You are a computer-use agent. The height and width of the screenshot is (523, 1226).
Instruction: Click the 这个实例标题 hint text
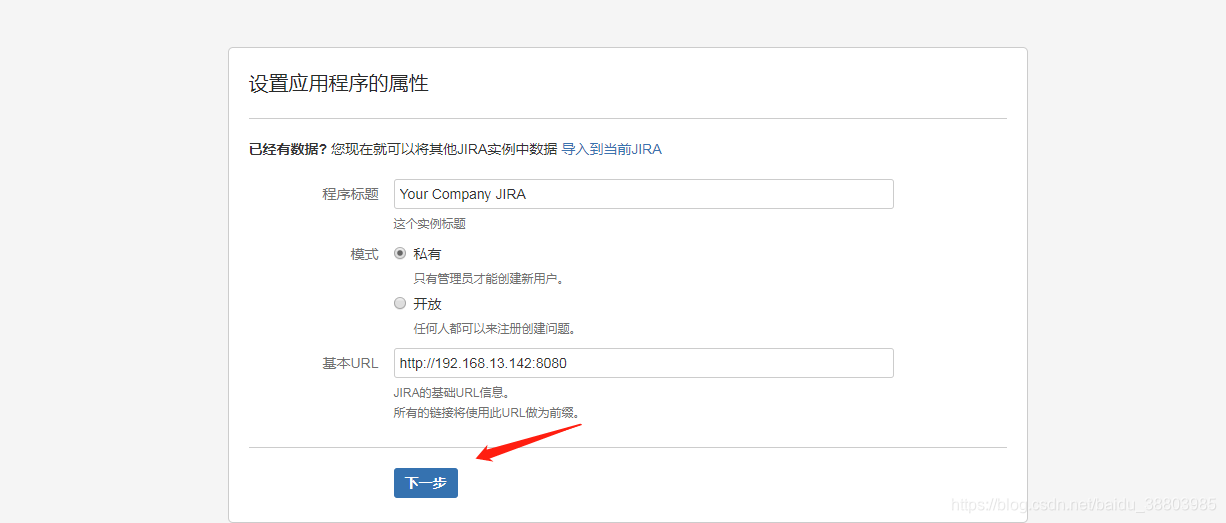(430, 224)
